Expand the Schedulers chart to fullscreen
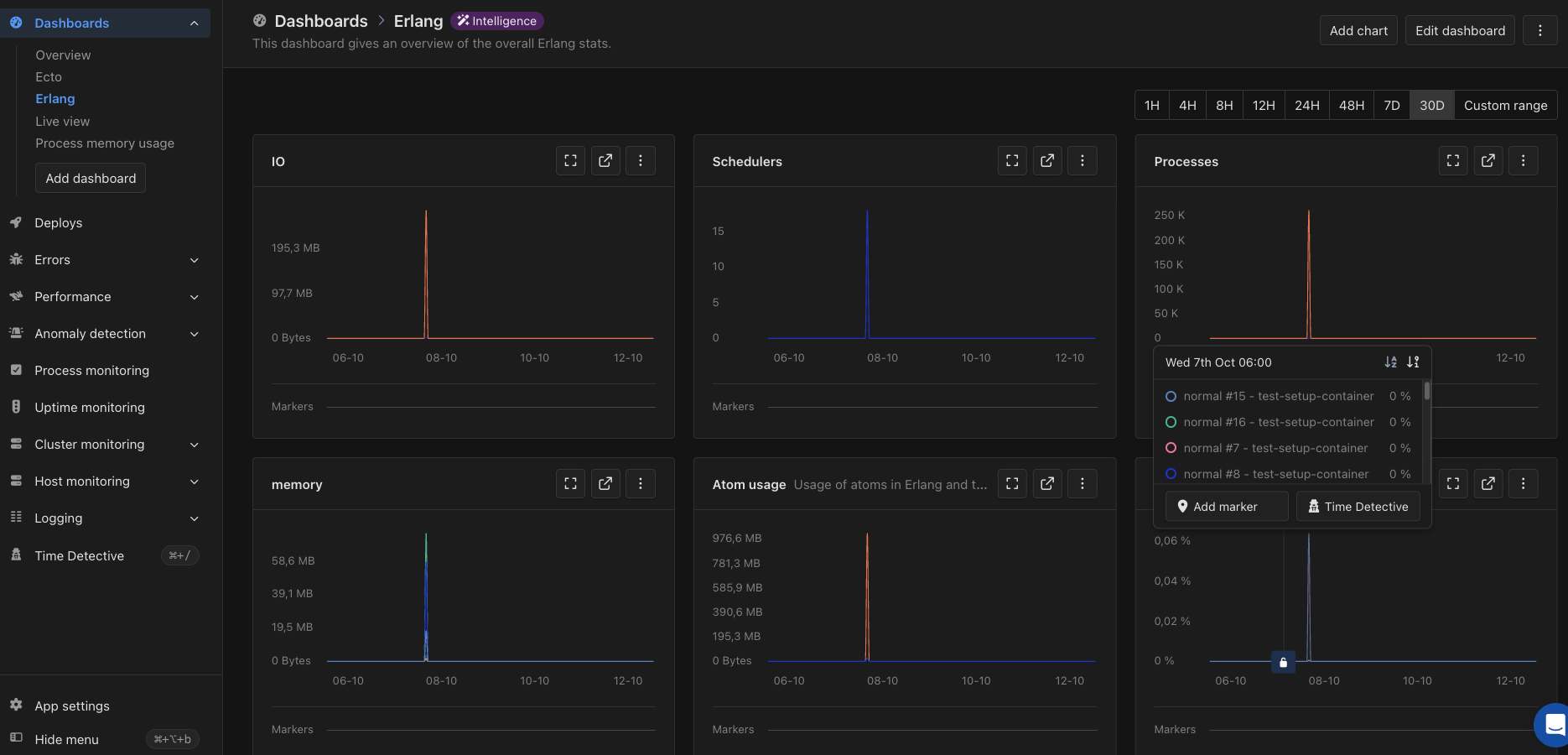1568x755 pixels. pos(1012,161)
